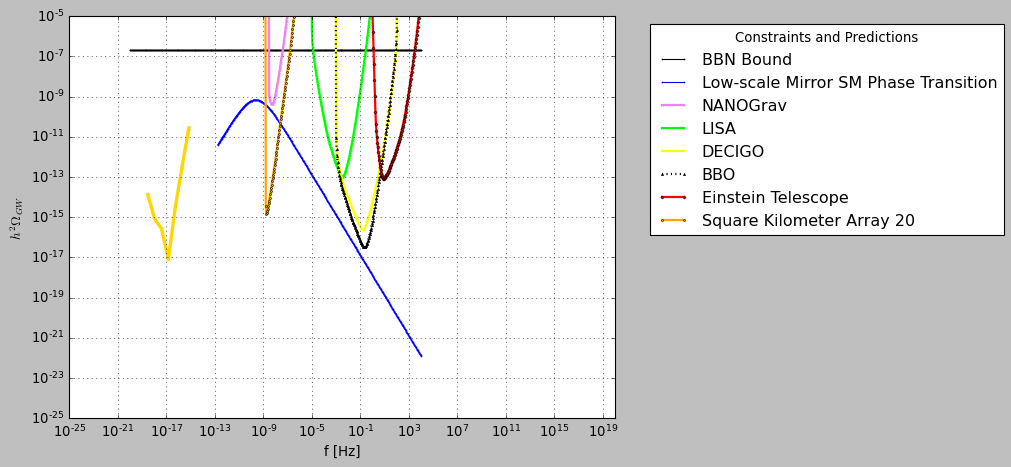Click the blue line swatch in legend
The width and height of the screenshot is (1011, 467).
673,83
